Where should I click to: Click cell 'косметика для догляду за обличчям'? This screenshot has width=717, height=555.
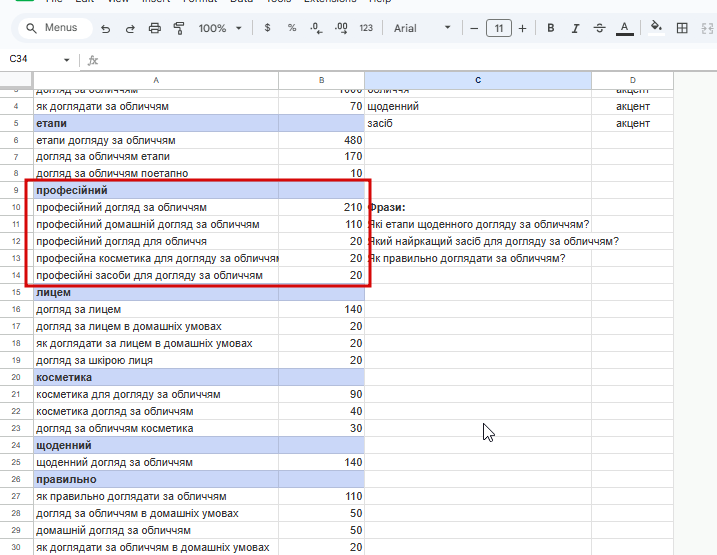point(156,395)
